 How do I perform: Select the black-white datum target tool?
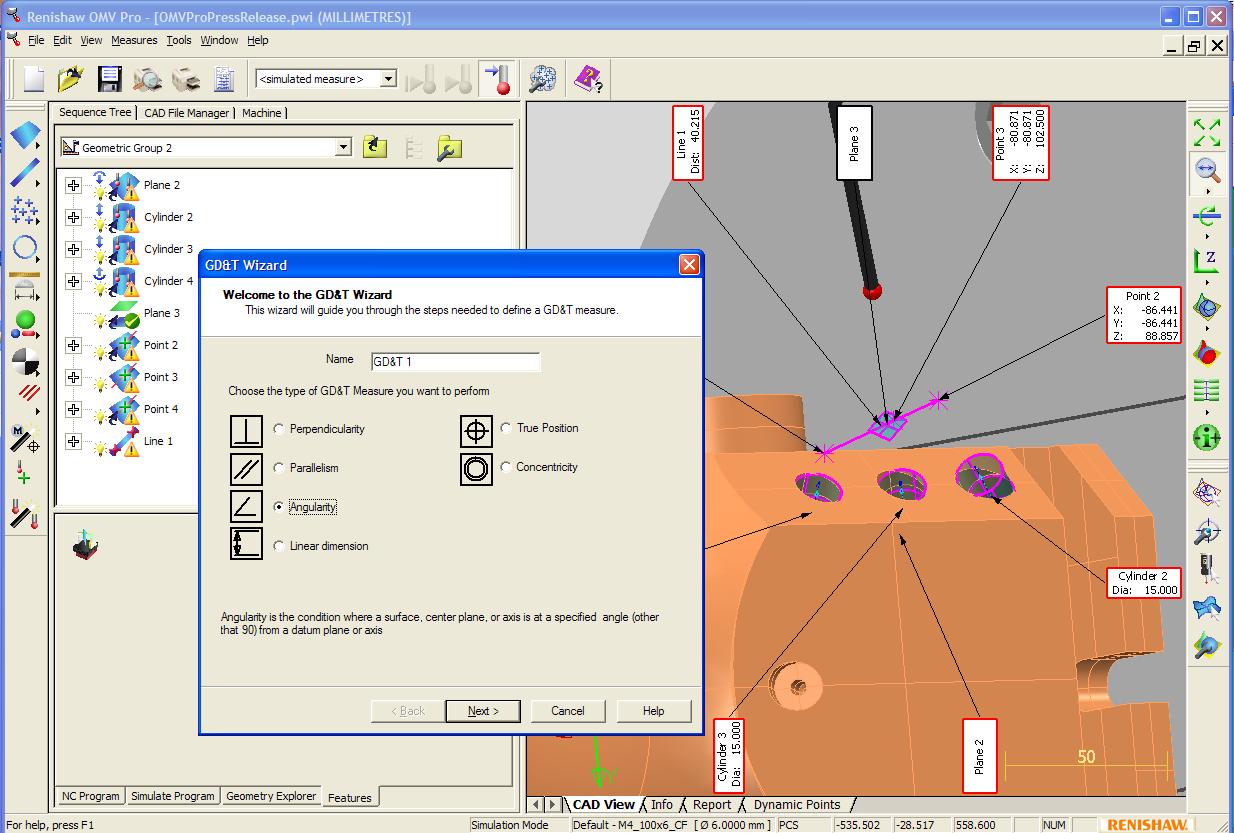(x=24, y=361)
